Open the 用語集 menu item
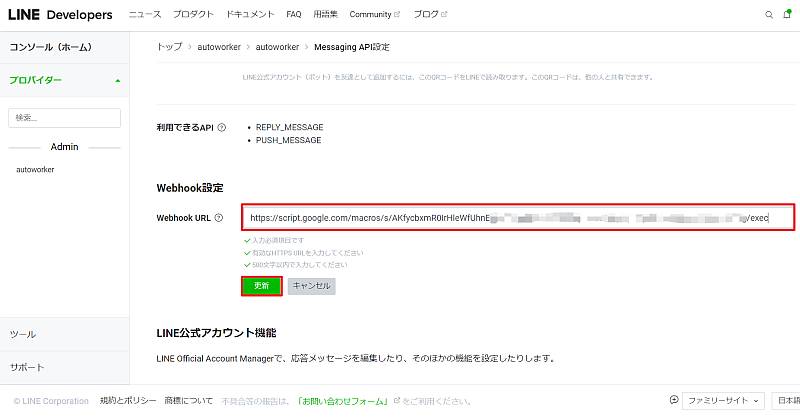 tap(326, 14)
